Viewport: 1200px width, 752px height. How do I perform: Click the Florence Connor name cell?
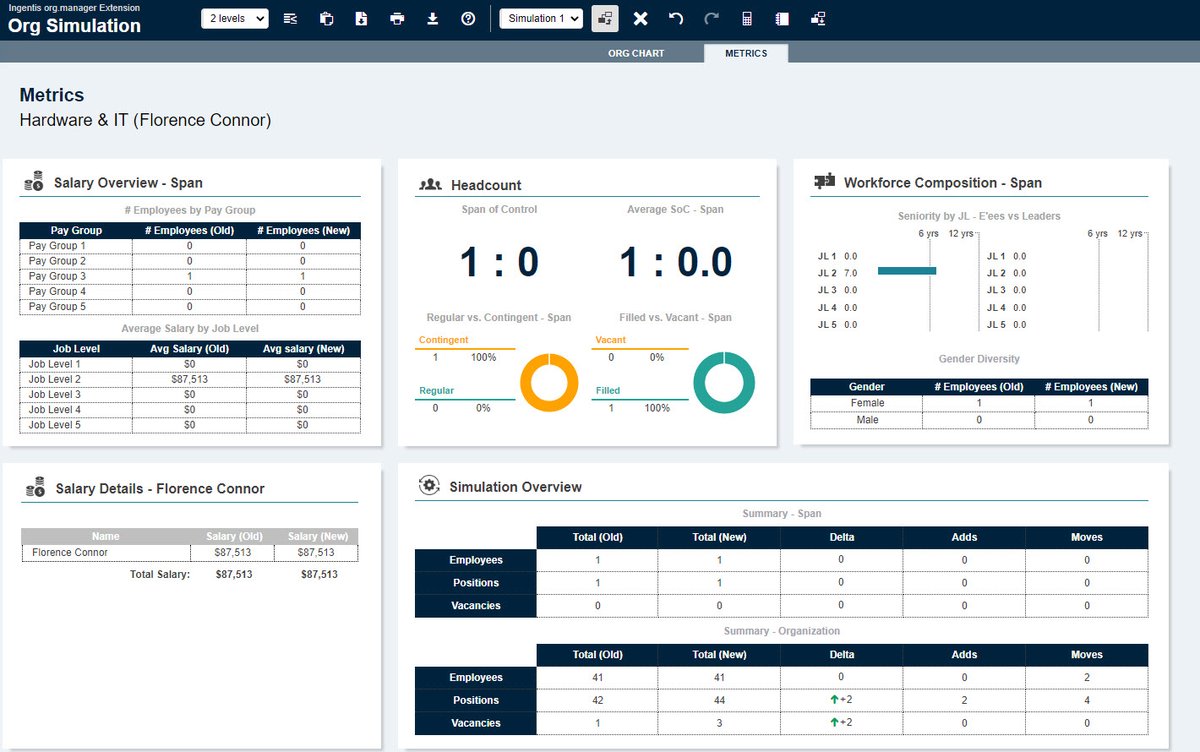(106, 552)
